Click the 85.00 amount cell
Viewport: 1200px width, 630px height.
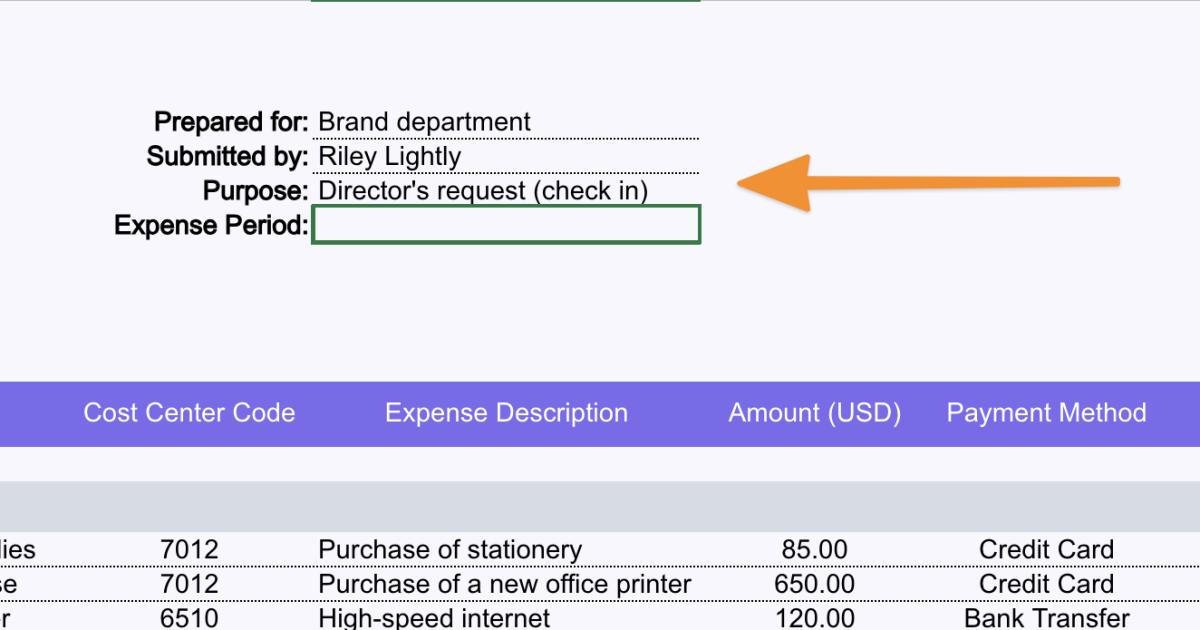815,549
